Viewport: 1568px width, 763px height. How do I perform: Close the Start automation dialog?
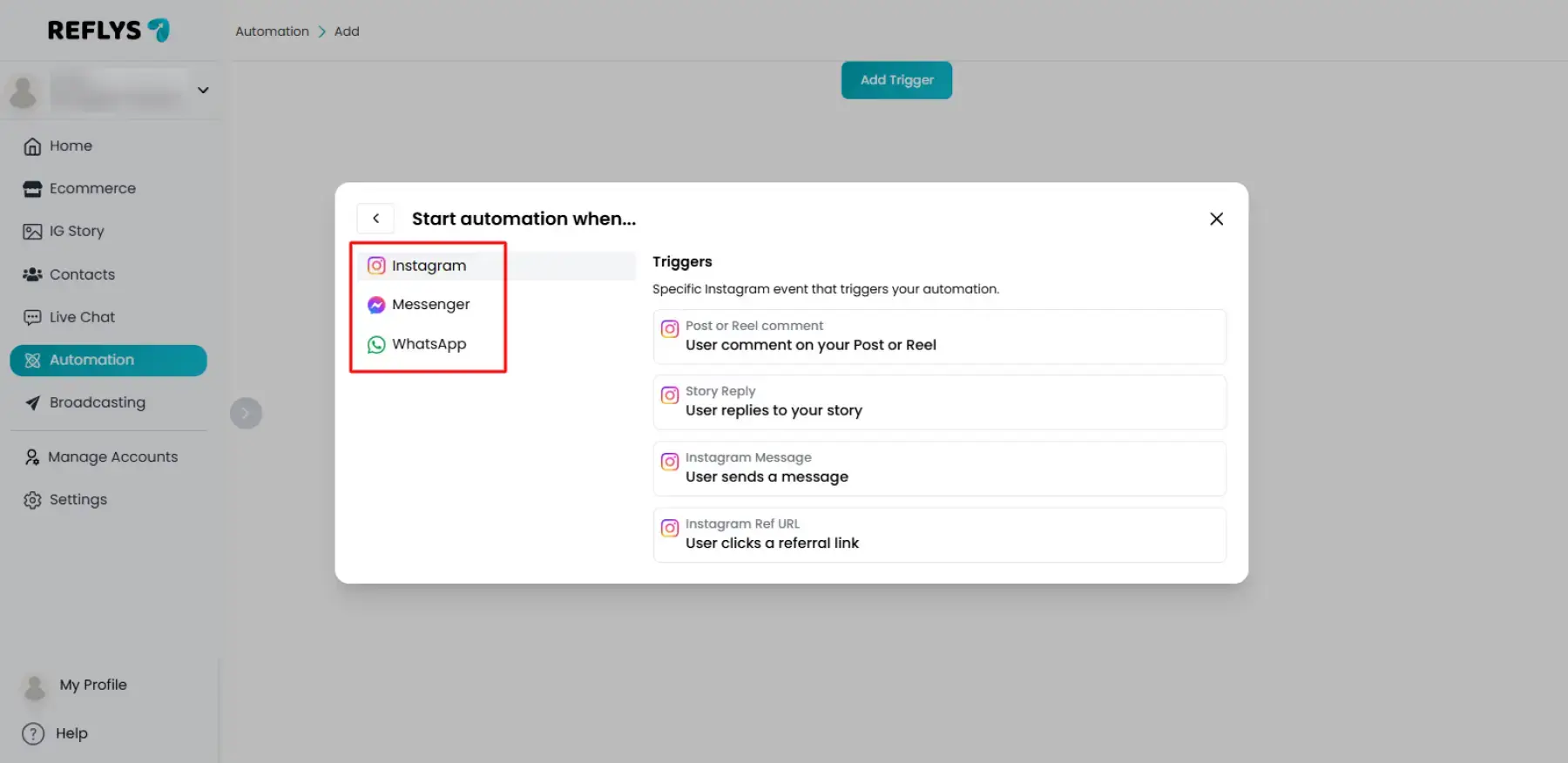[x=1216, y=219]
